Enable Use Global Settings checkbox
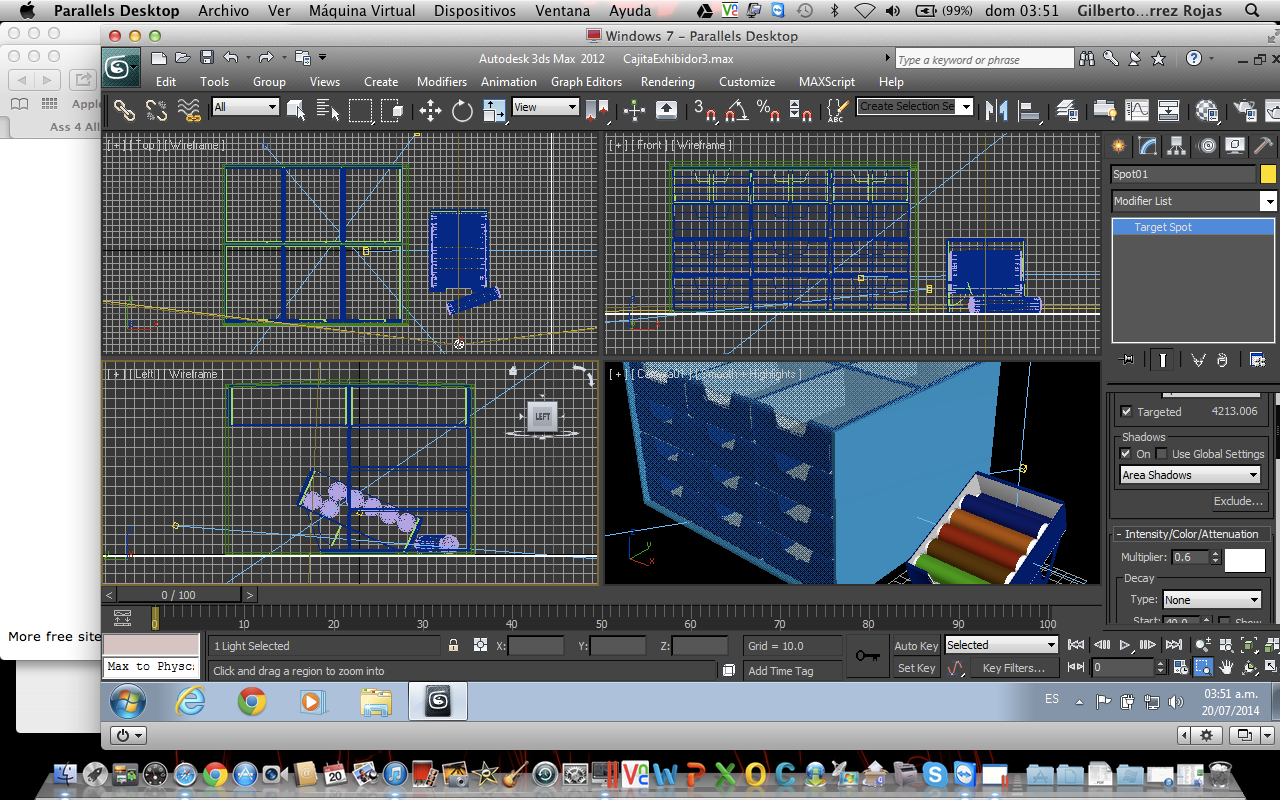 coord(1162,454)
